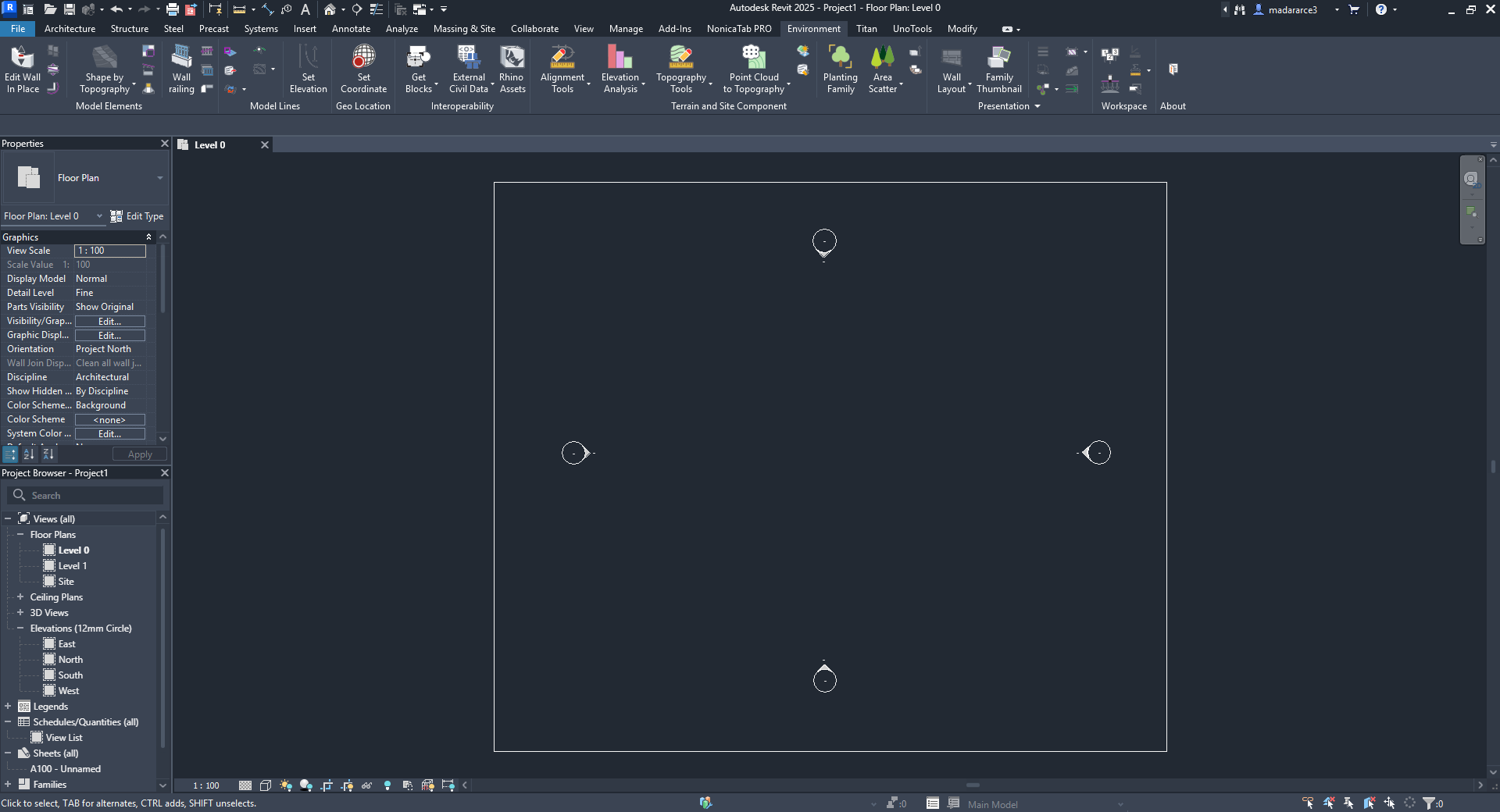This screenshot has width=1500, height=812.
Task: Toggle Reveal Hidden Elements lightbulb
Action: (x=387, y=785)
